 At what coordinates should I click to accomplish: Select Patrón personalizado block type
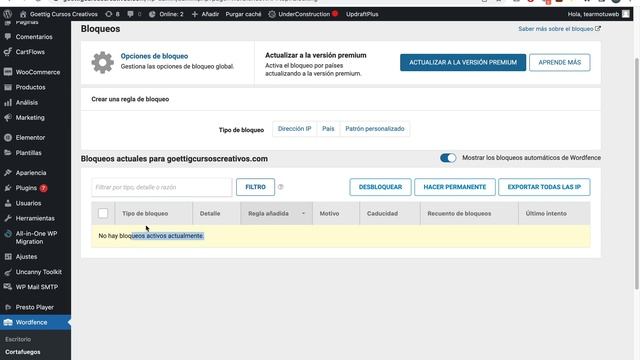tap(375, 129)
